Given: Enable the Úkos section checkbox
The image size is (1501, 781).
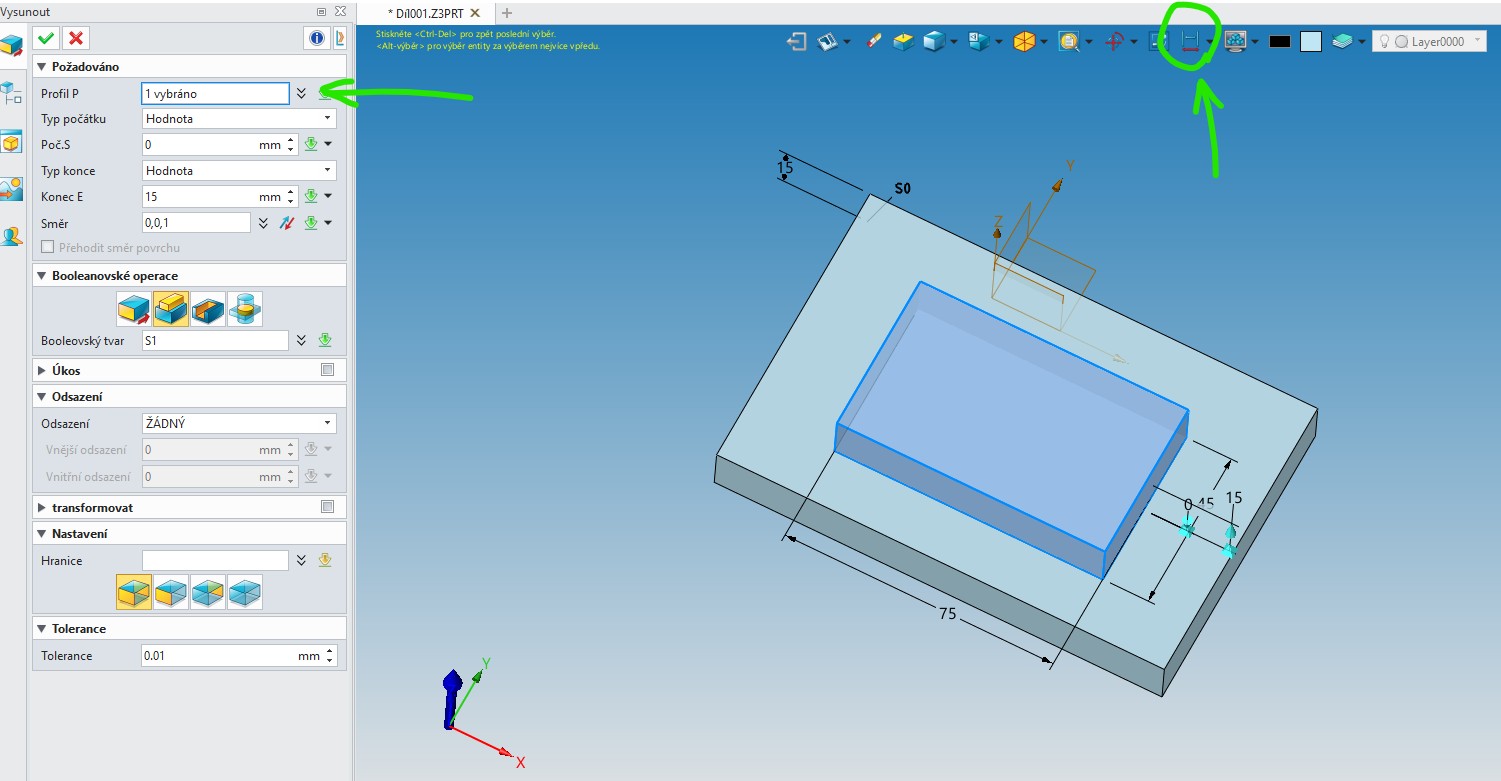Looking at the screenshot, I should (x=327, y=370).
